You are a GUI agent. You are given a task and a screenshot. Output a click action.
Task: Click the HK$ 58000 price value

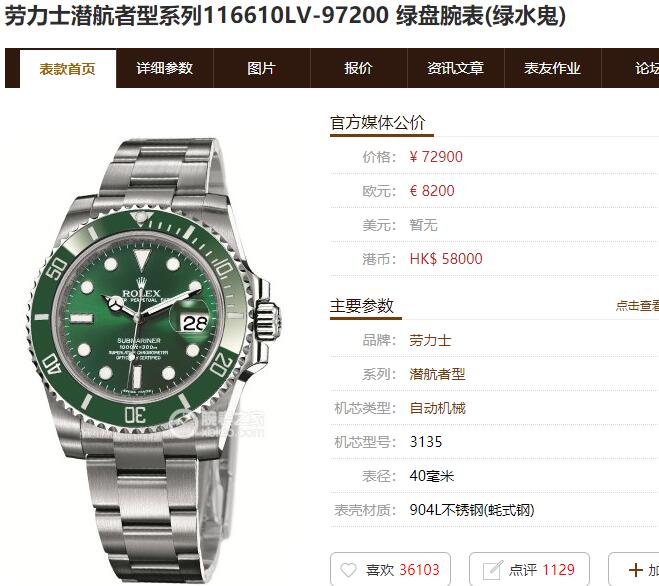tap(446, 259)
